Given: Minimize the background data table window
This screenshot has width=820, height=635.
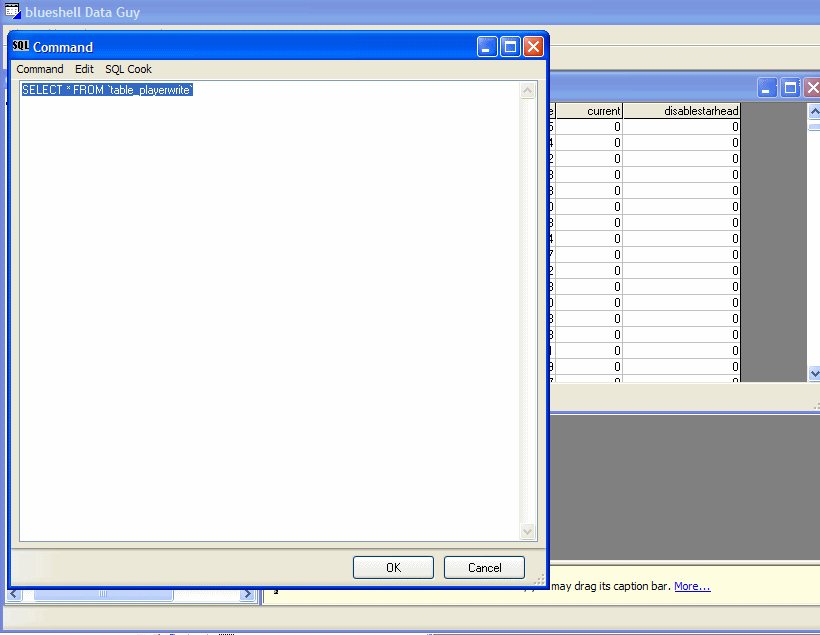Looking at the screenshot, I should 767,88.
